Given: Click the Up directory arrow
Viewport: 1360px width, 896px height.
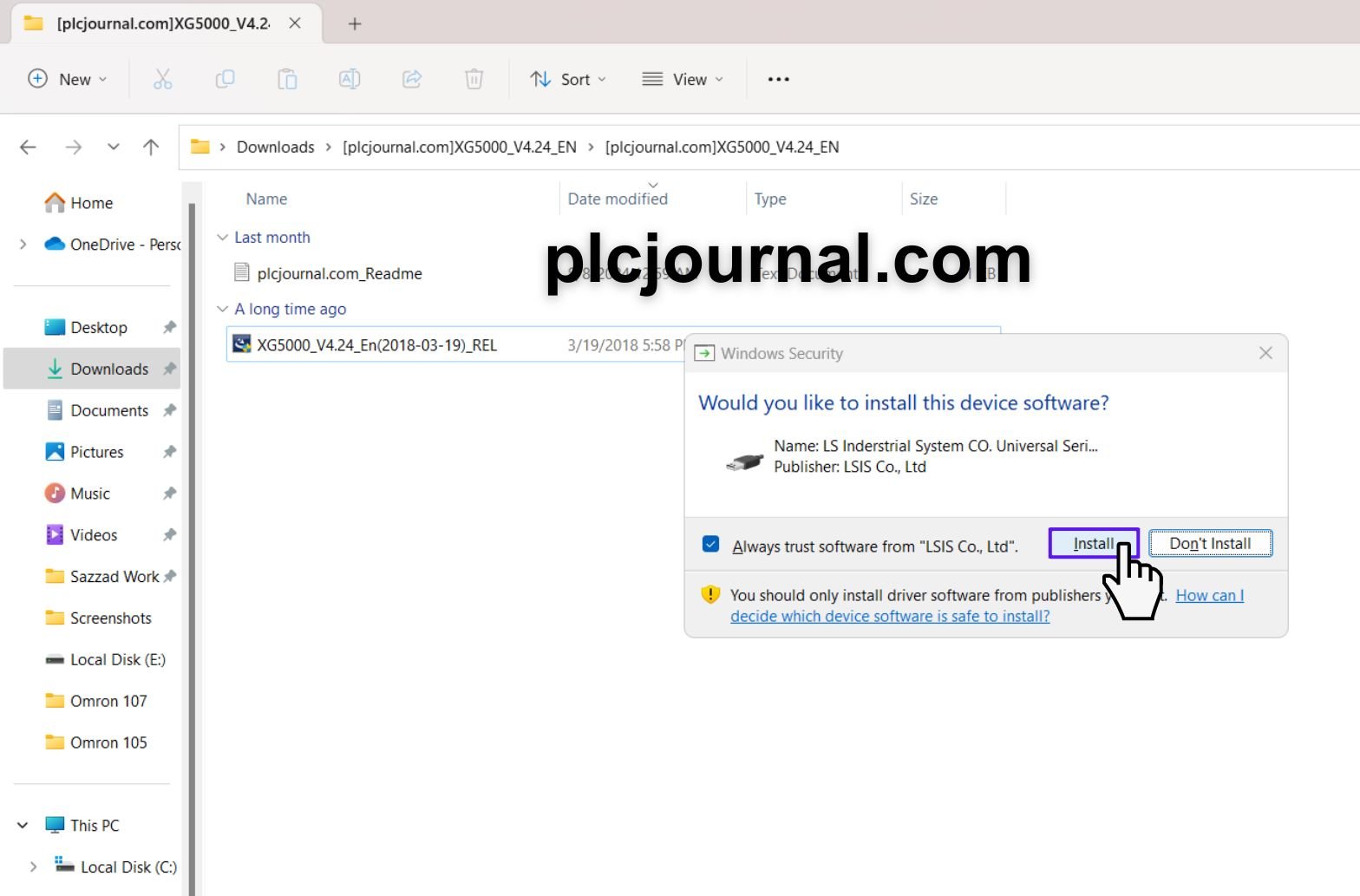Looking at the screenshot, I should (x=151, y=147).
